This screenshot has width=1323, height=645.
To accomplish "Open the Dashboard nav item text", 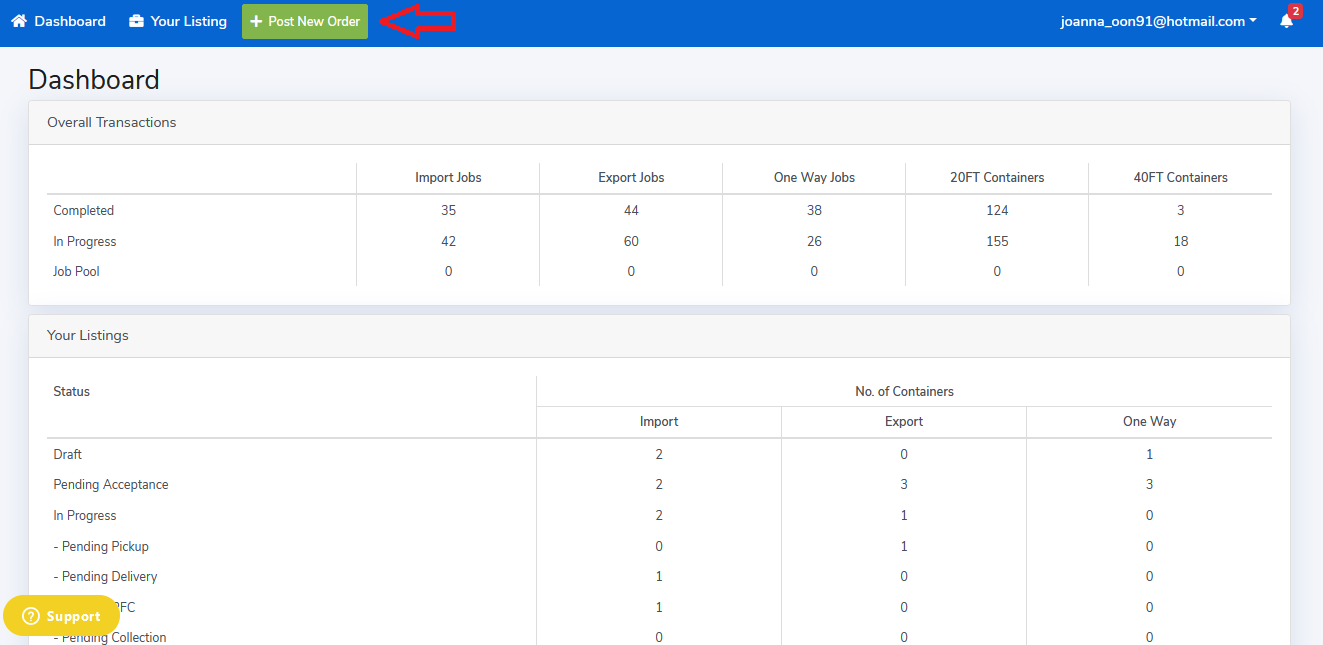I will [70, 21].
